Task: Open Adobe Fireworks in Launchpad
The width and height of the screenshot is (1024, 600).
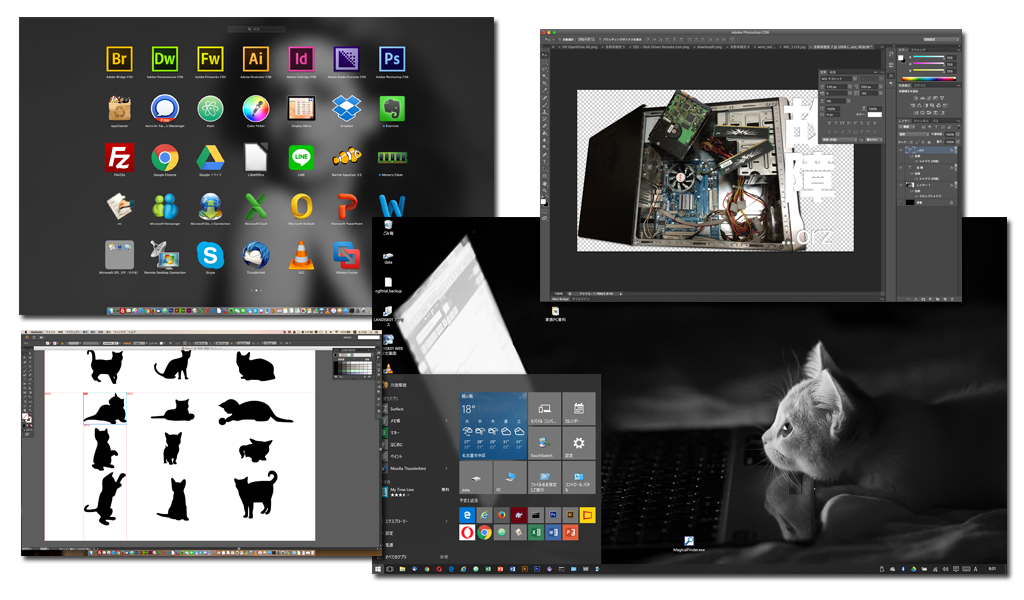Action: pos(210,59)
